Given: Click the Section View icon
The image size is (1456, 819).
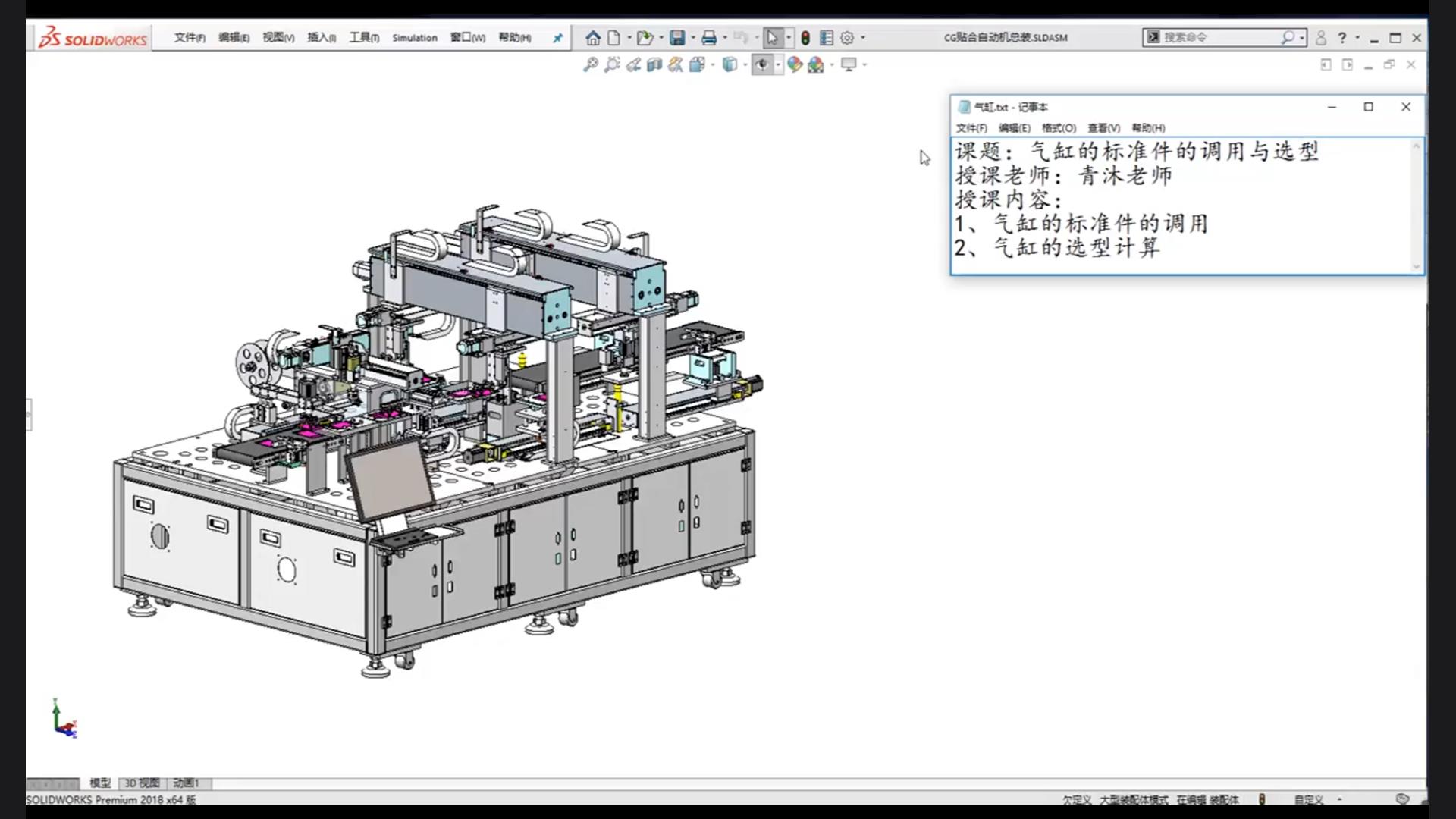Looking at the screenshot, I should (x=654, y=65).
